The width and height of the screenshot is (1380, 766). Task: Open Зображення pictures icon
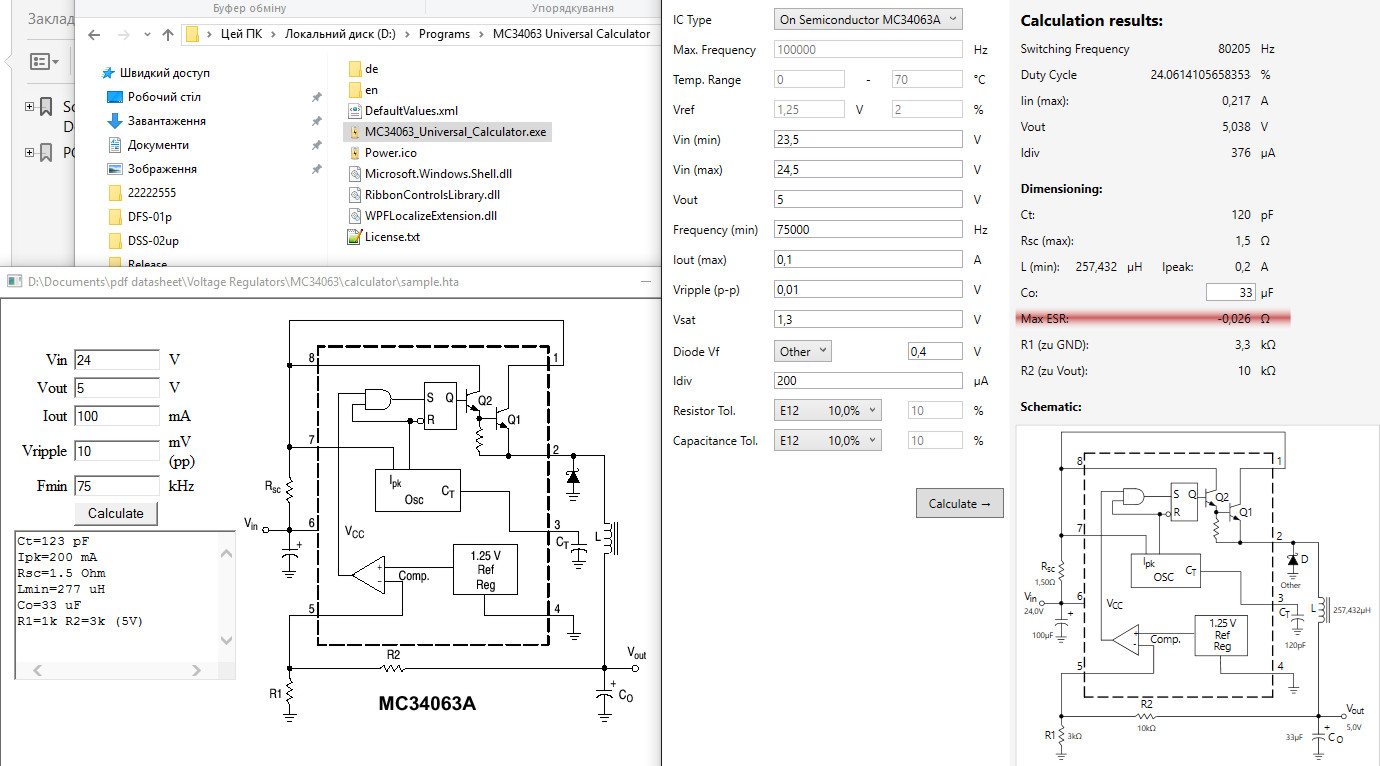pos(116,169)
